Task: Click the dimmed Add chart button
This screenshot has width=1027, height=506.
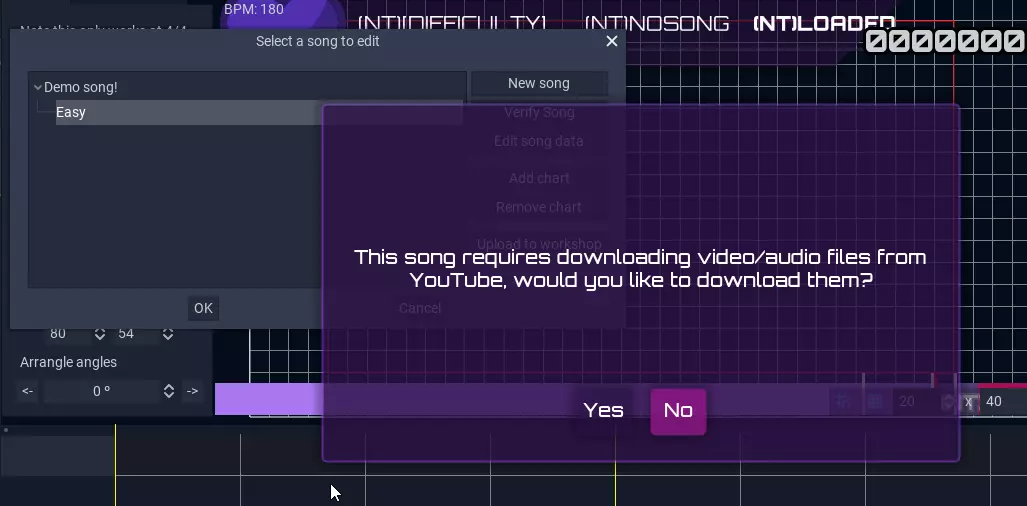Action: tap(539, 178)
